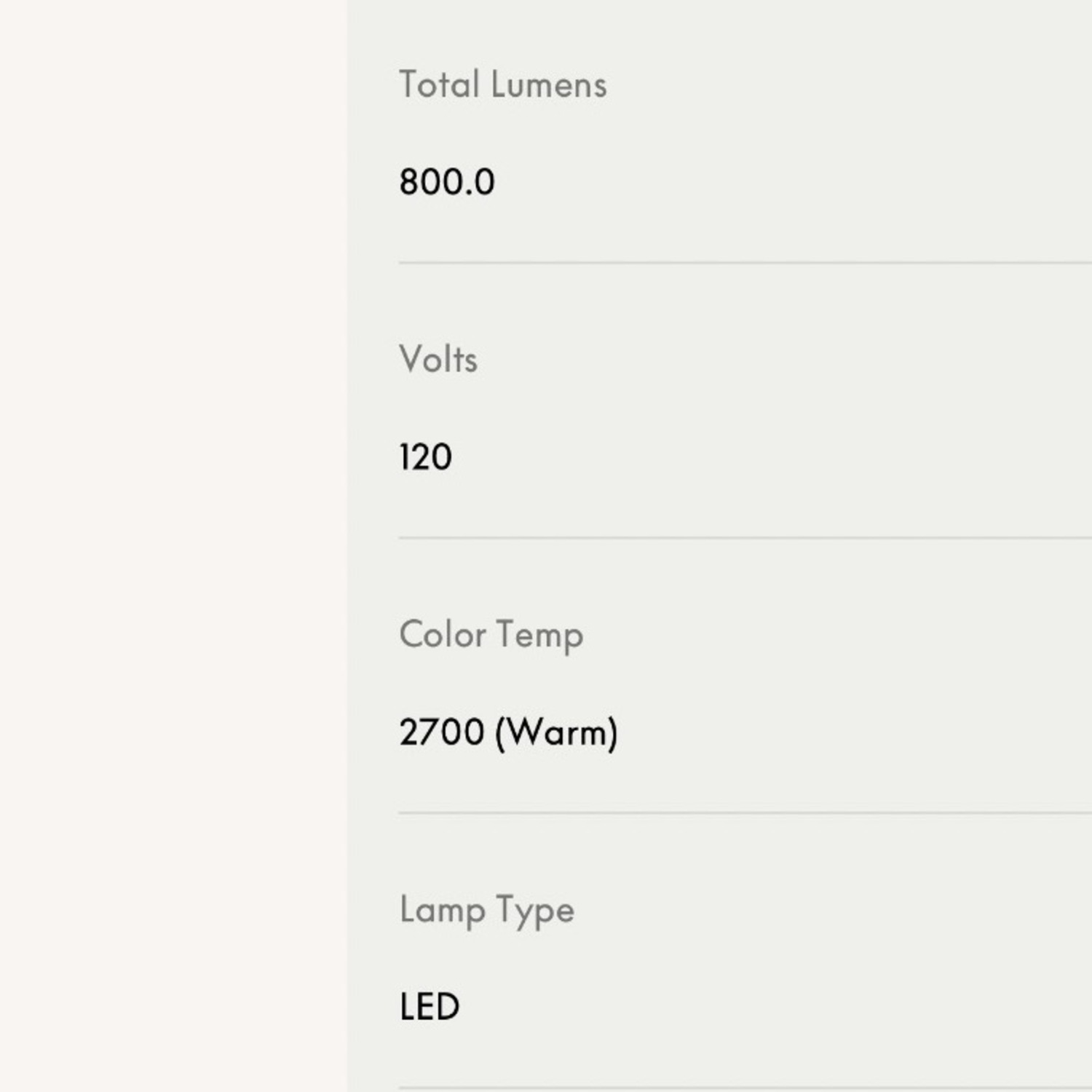1092x1092 pixels.
Task: Click the word Lamp in Lamp Type
Action: 443,911
